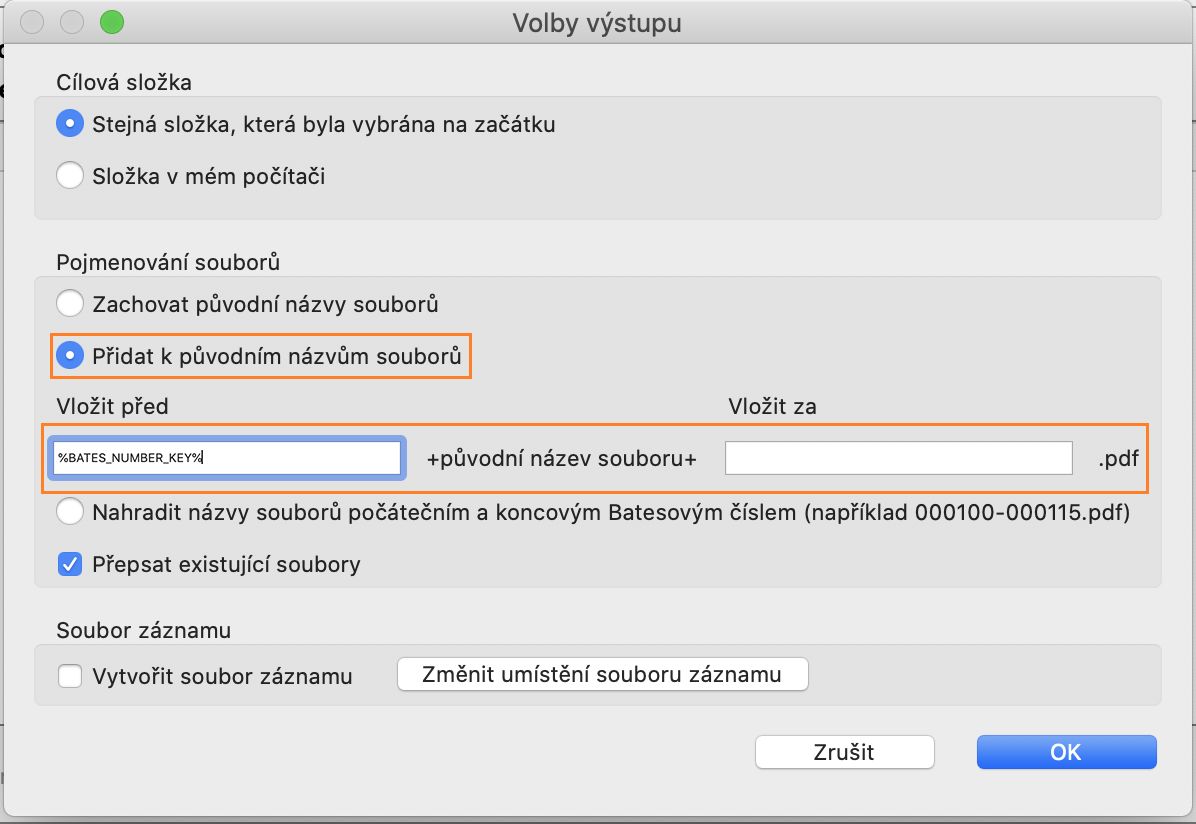Click the "Vložit za" field label
1196x824 pixels.
click(x=774, y=406)
